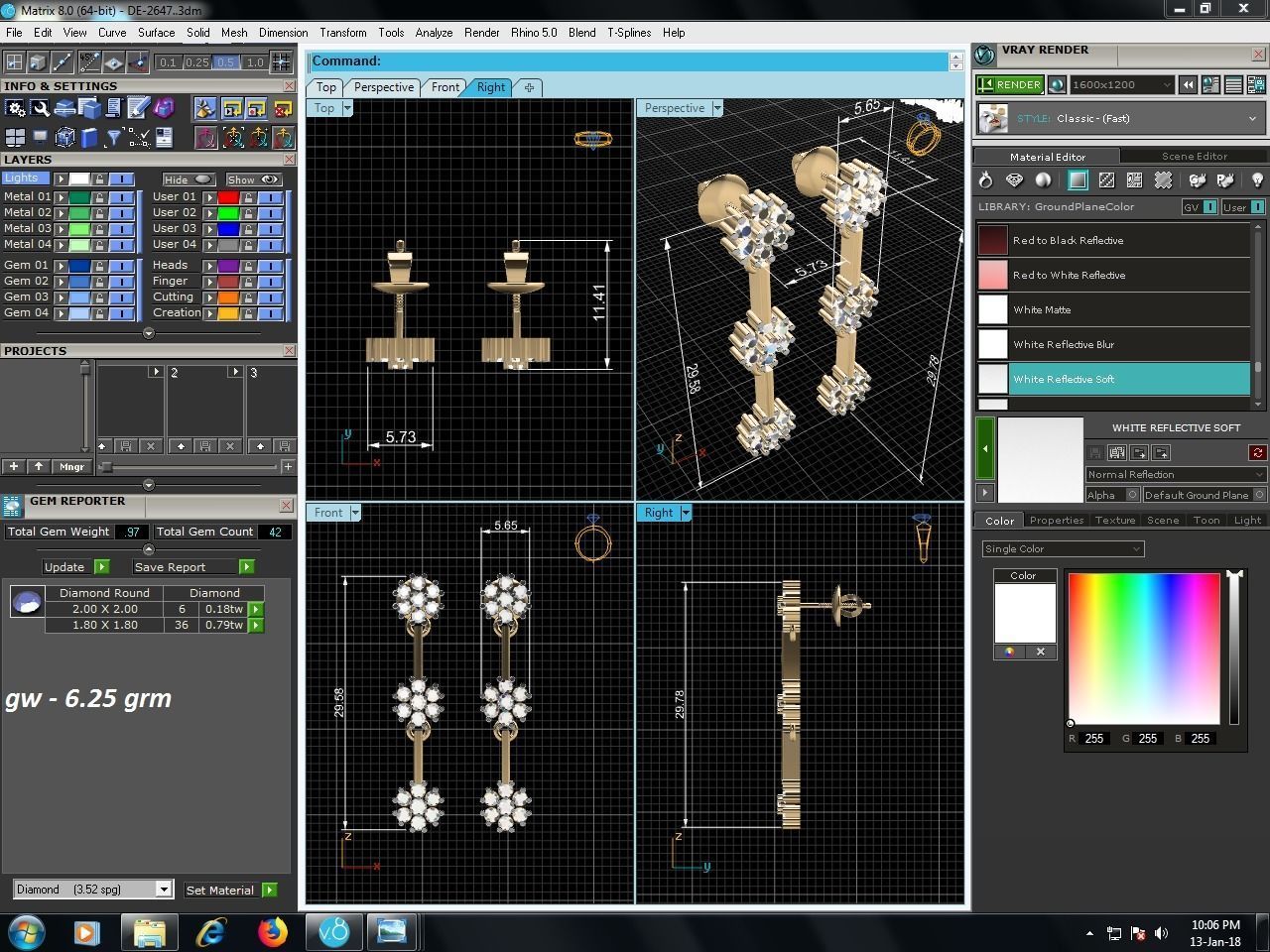Screen dimensions: 1270x952
Task: Toggle the lock on the Metal 01 layer
Action: pos(99,197)
